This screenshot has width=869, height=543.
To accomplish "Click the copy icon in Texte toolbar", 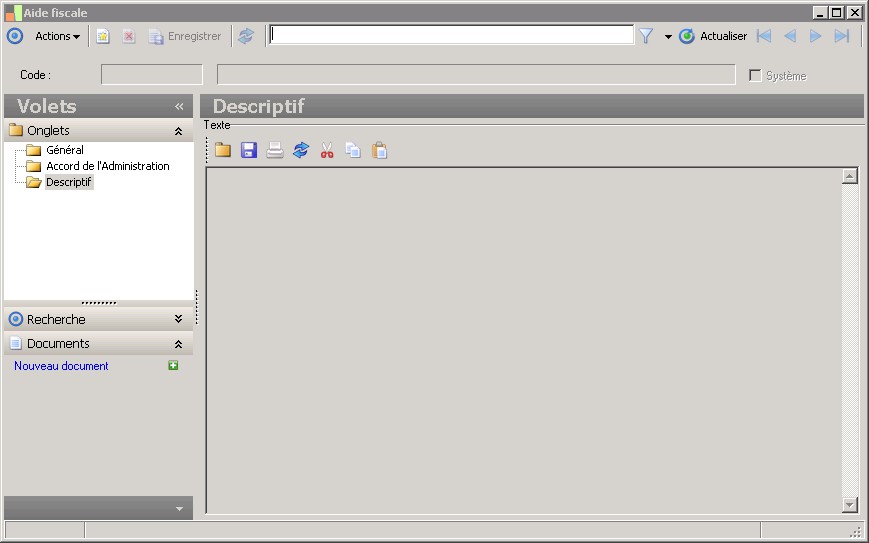I will 353,150.
